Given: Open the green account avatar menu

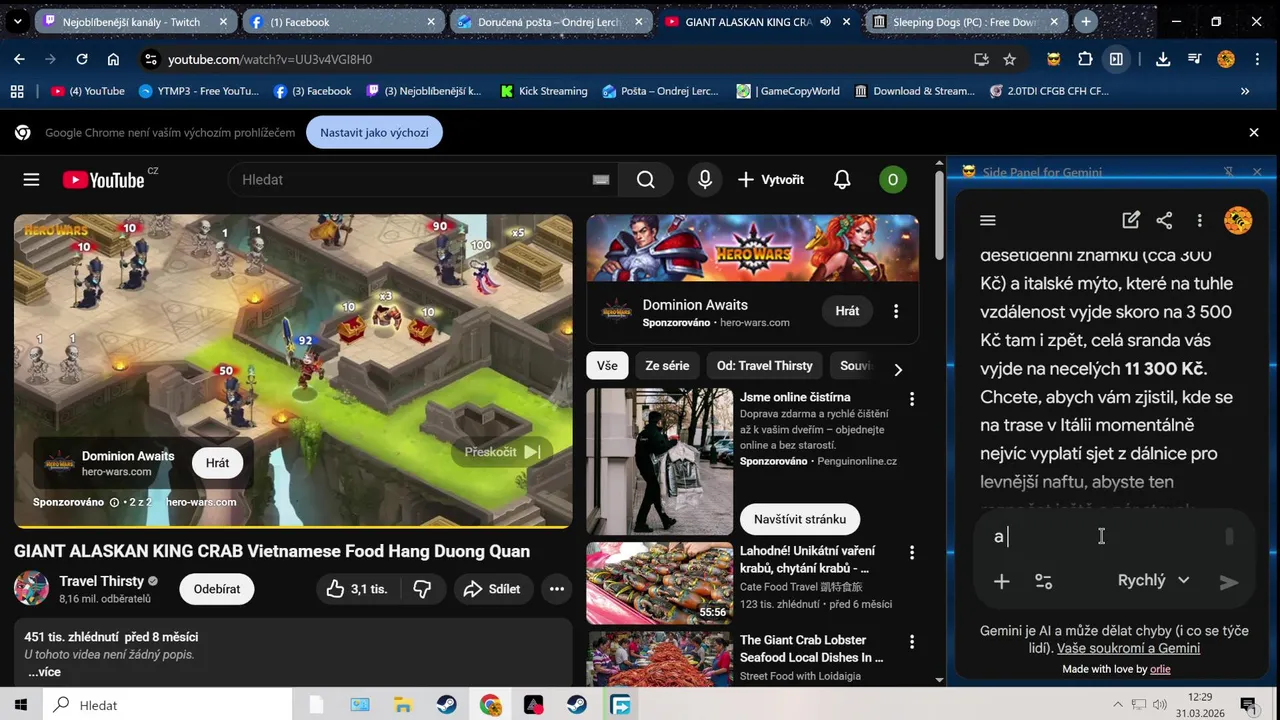Looking at the screenshot, I should (x=892, y=180).
